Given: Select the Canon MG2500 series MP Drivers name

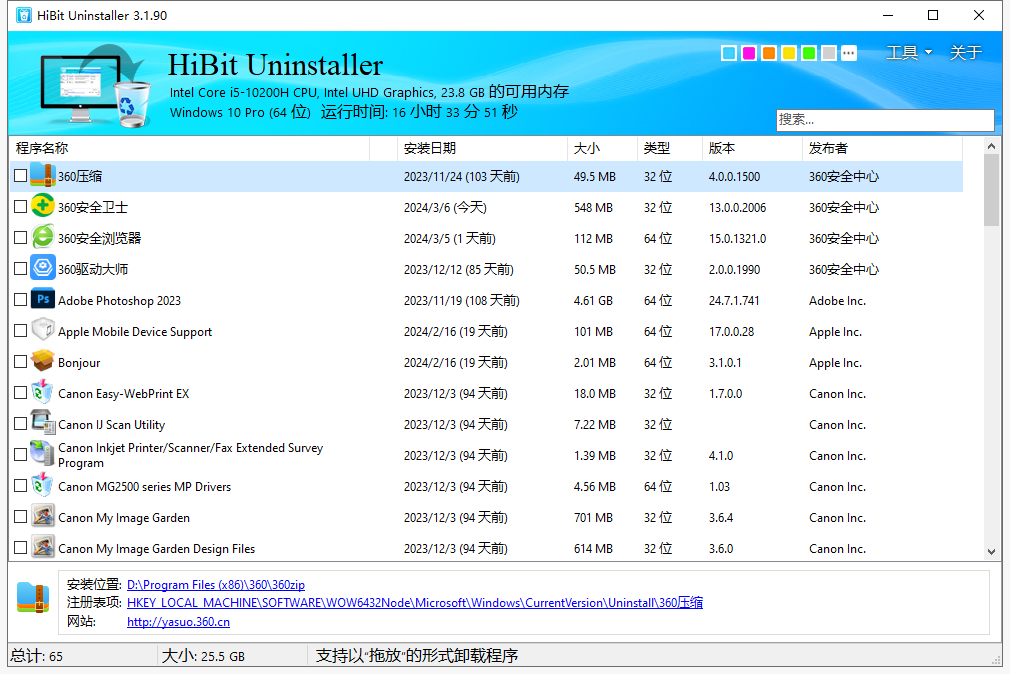Looking at the screenshot, I should (x=144, y=486).
